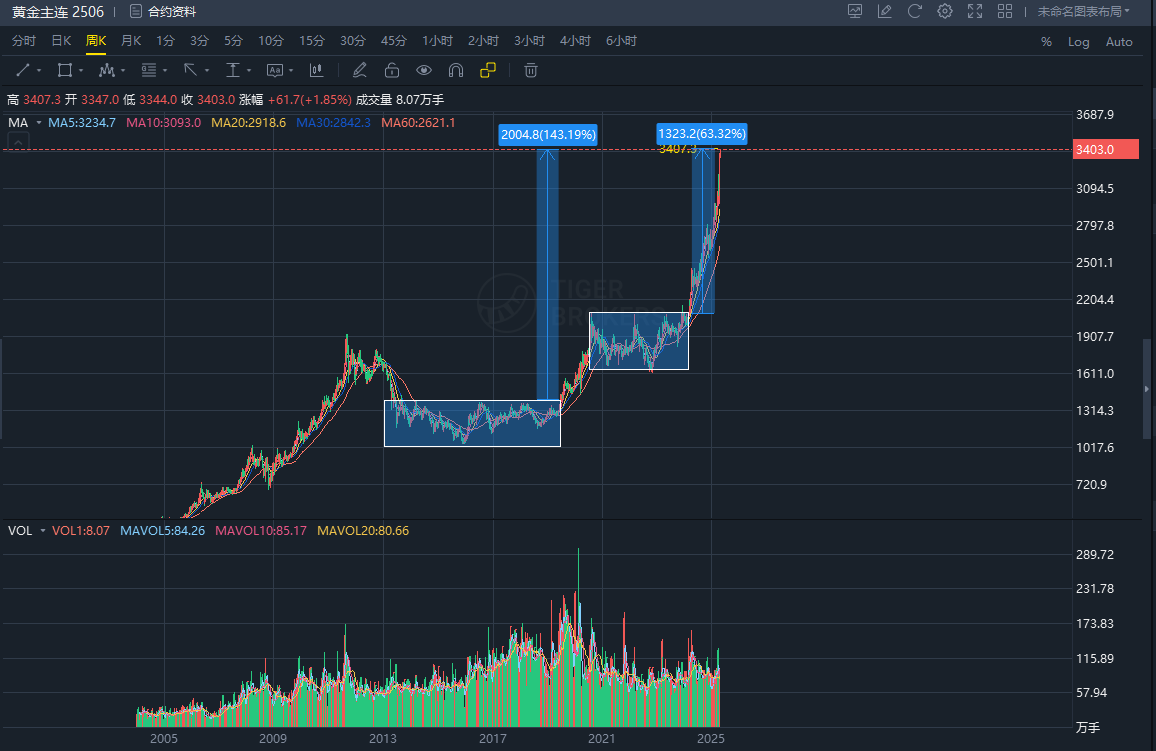This screenshot has height=751, width=1156.
Task: Select the rectangle shape drawing tool
Action: pos(65,70)
